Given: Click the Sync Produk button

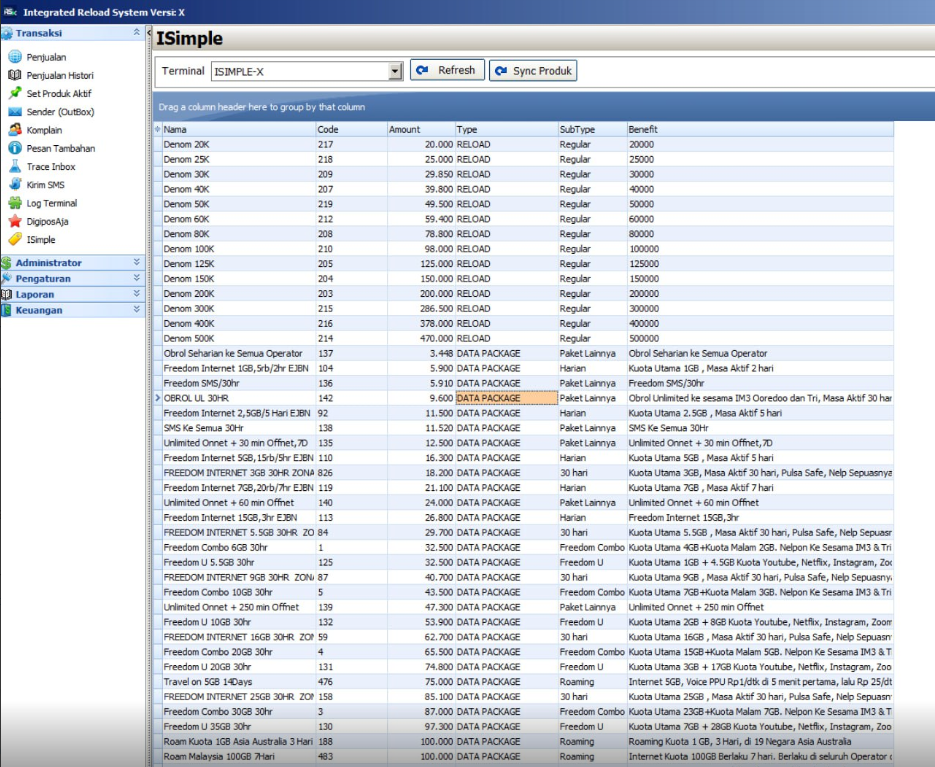Looking at the screenshot, I should [533, 71].
